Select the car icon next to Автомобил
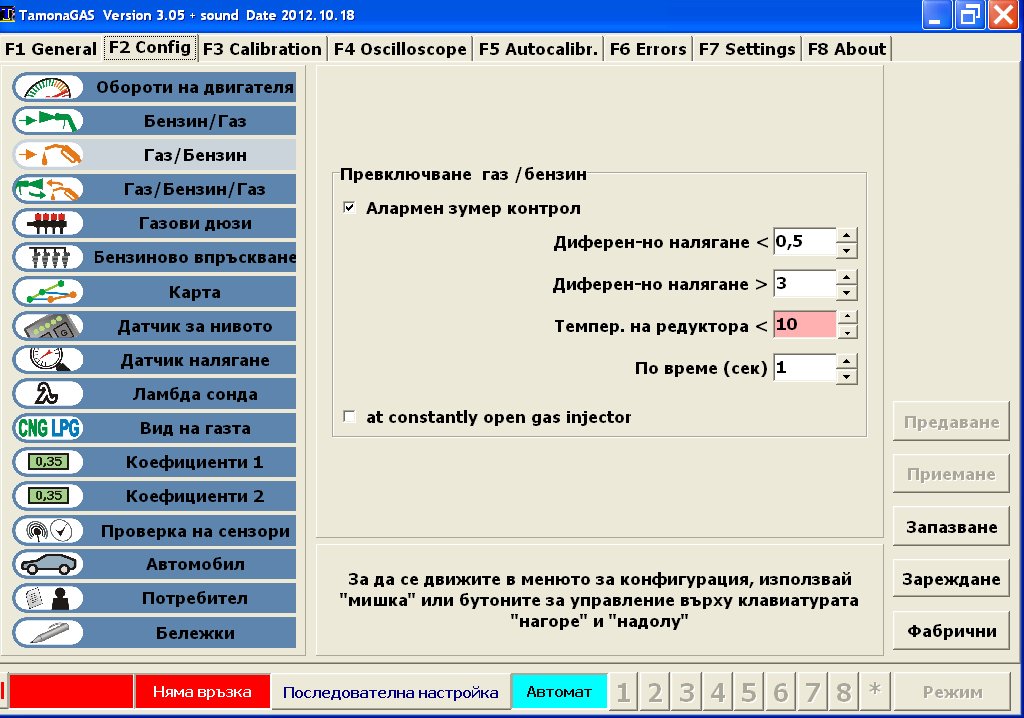 [x=48, y=564]
